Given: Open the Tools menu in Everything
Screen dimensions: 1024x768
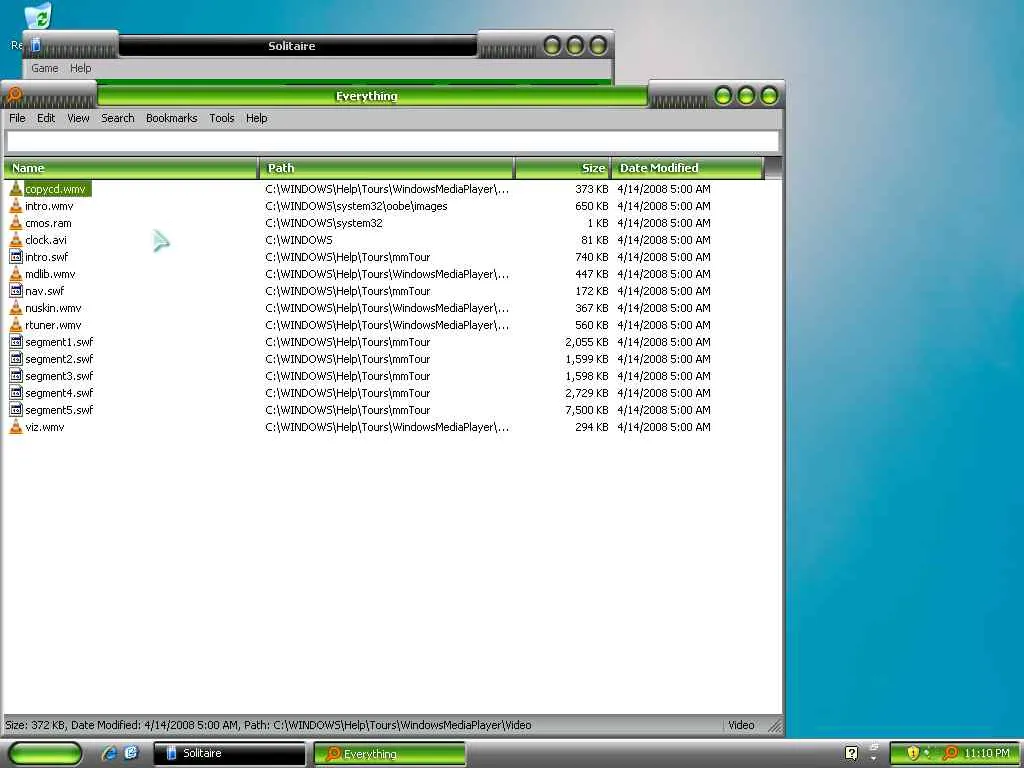Looking at the screenshot, I should pyautogui.click(x=222, y=118).
